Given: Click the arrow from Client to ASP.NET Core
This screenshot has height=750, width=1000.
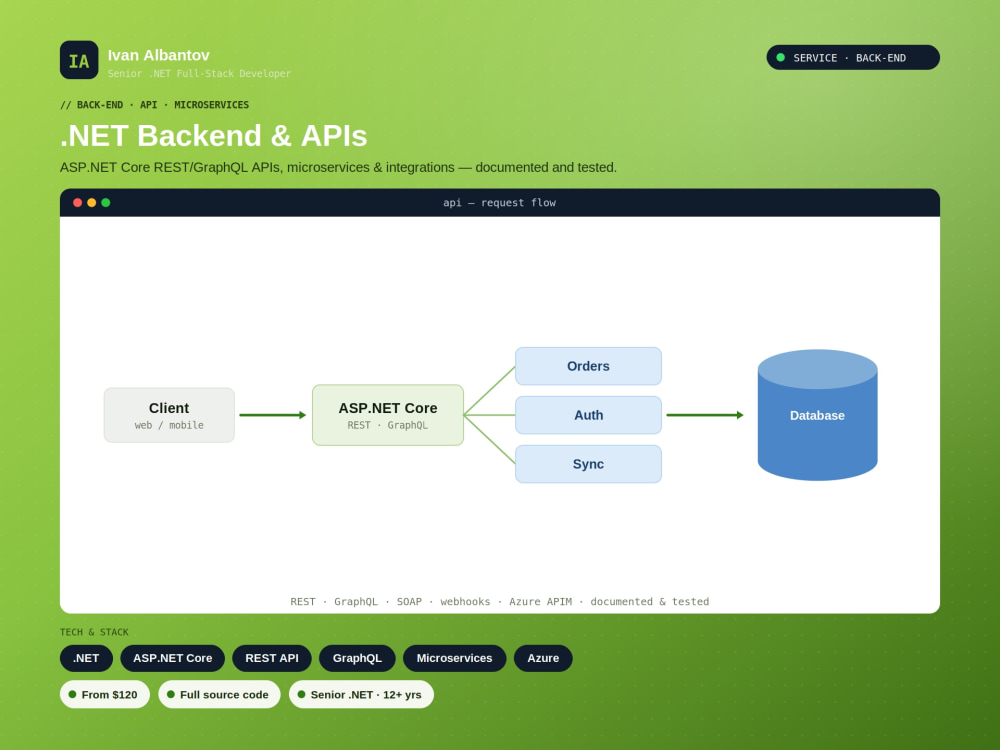Looking at the screenshot, I should pos(273,415).
